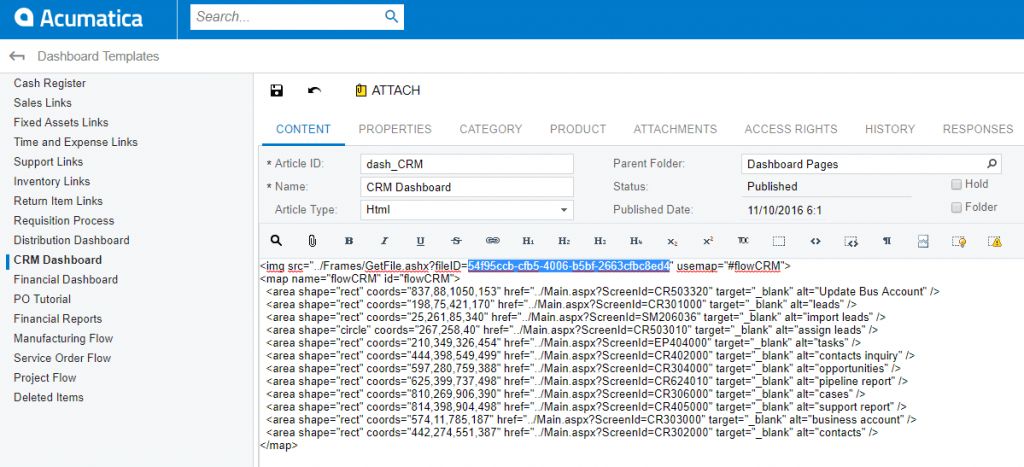This screenshot has height=467, width=1024.
Task: Click the search magnifier in top bar
Action: tap(391, 17)
